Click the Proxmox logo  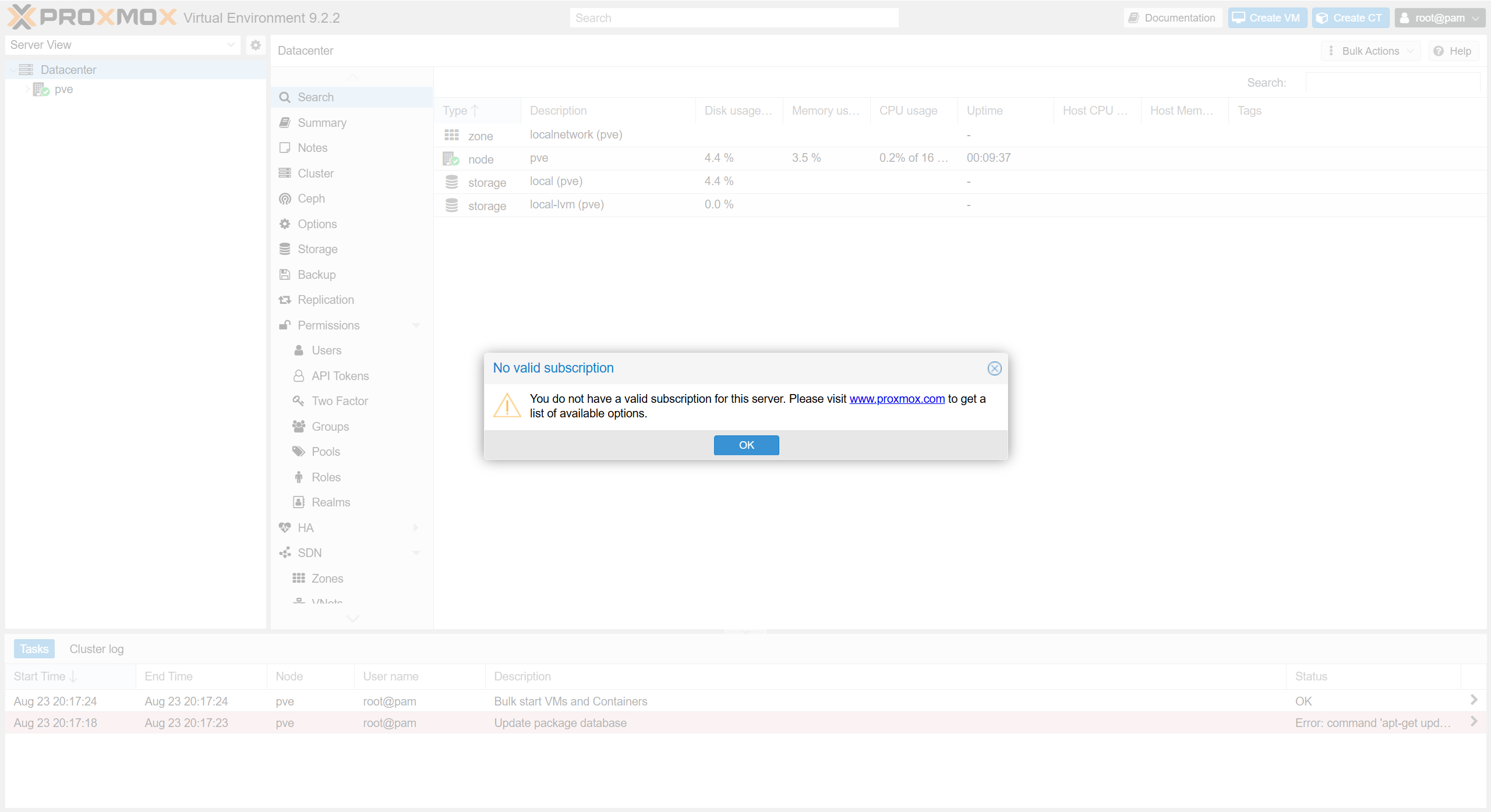tap(91, 17)
